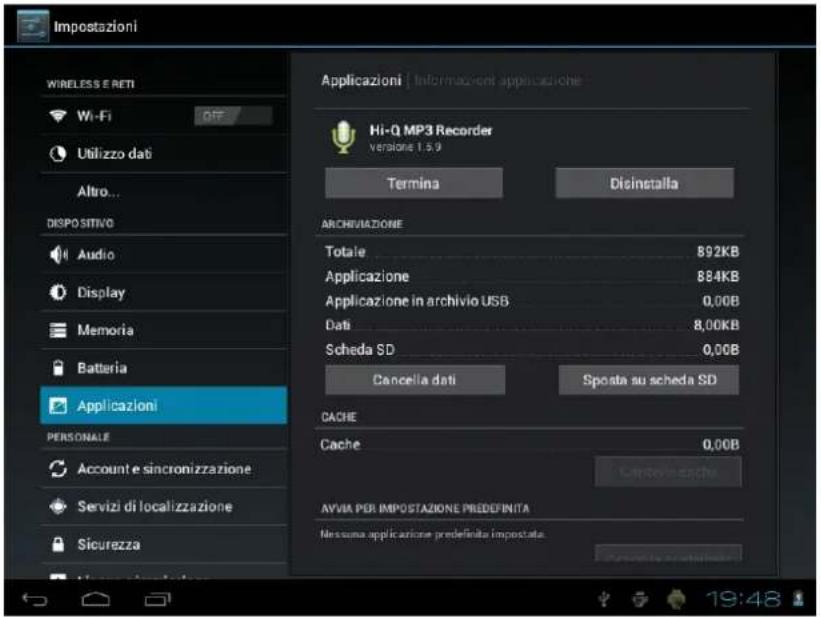Tap the versione 1.5.9 text

[405, 147]
